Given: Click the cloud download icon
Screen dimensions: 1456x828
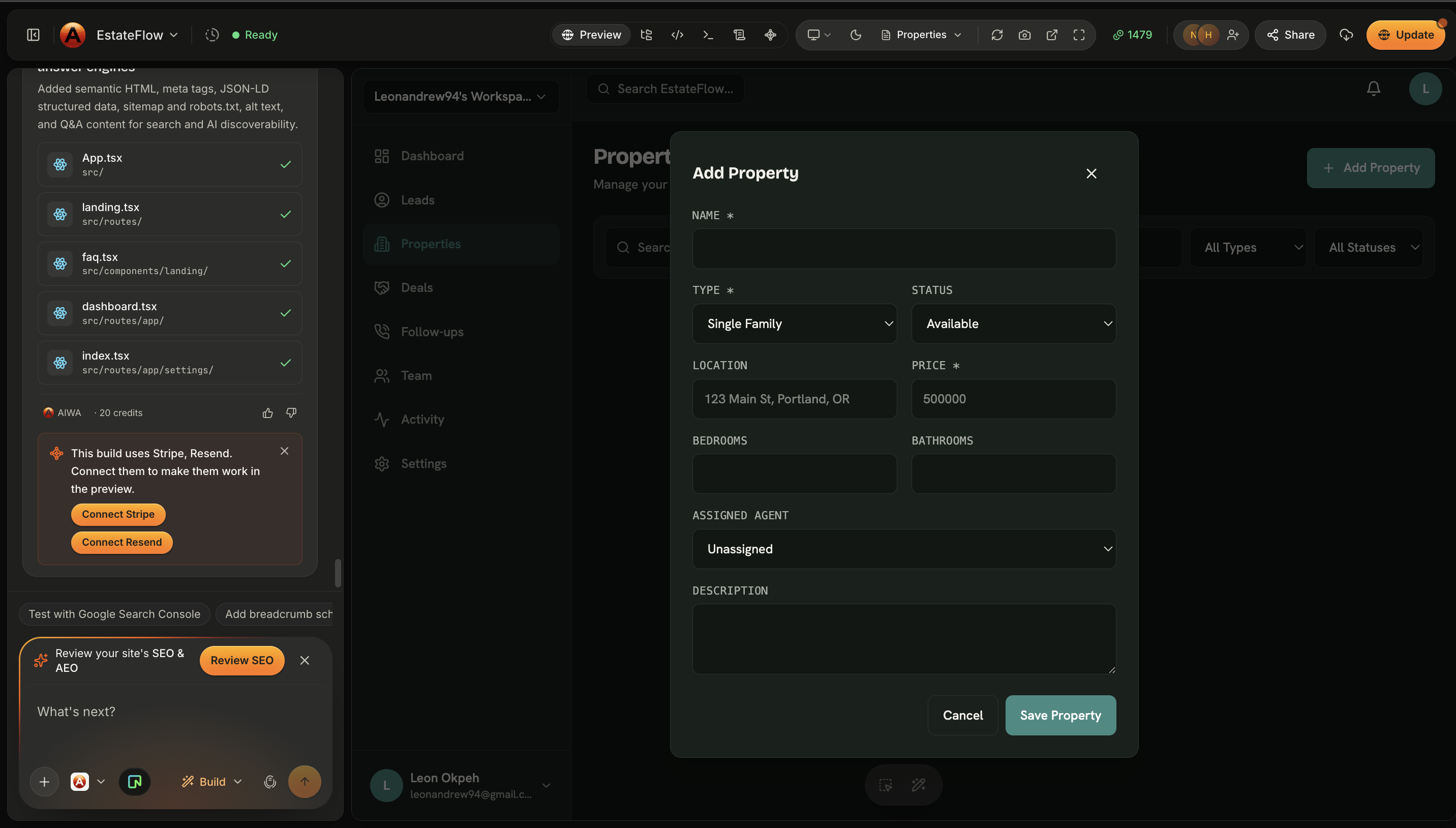Looking at the screenshot, I should 1346,35.
